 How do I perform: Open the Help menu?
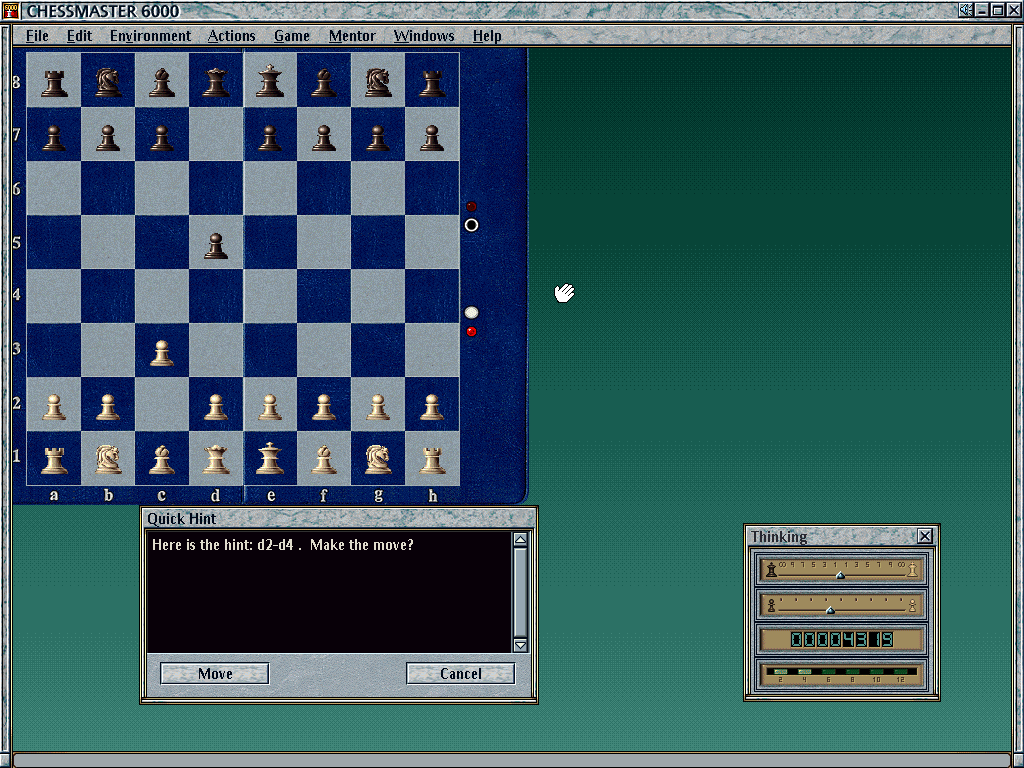point(487,36)
